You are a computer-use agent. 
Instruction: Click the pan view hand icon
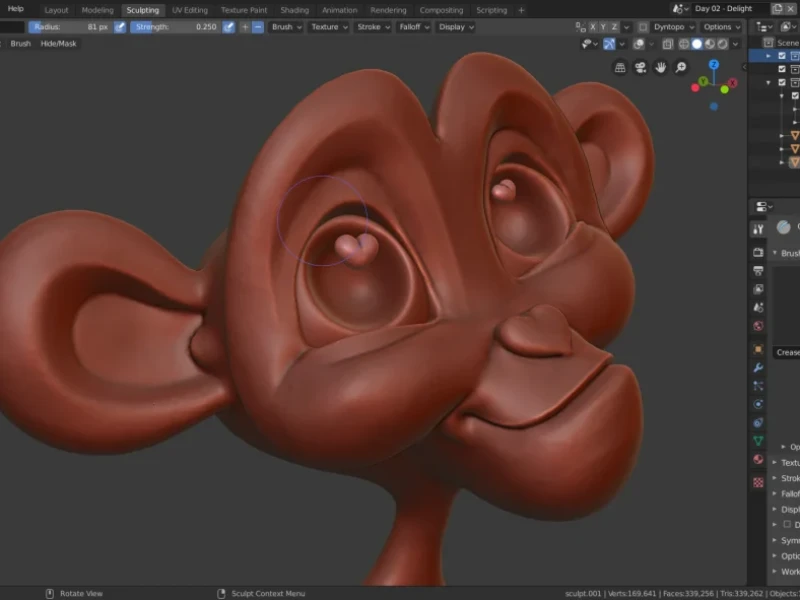point(661,67)
